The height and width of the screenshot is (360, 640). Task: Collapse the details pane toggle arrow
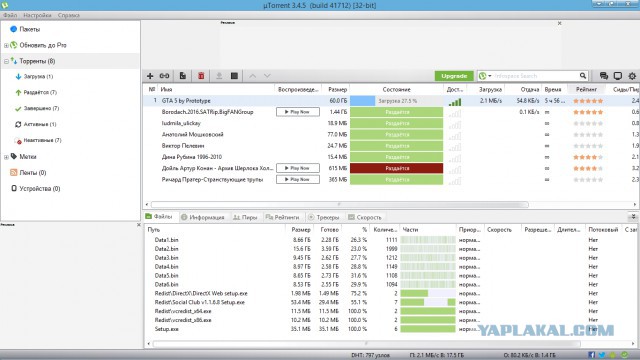coord(633,217)
